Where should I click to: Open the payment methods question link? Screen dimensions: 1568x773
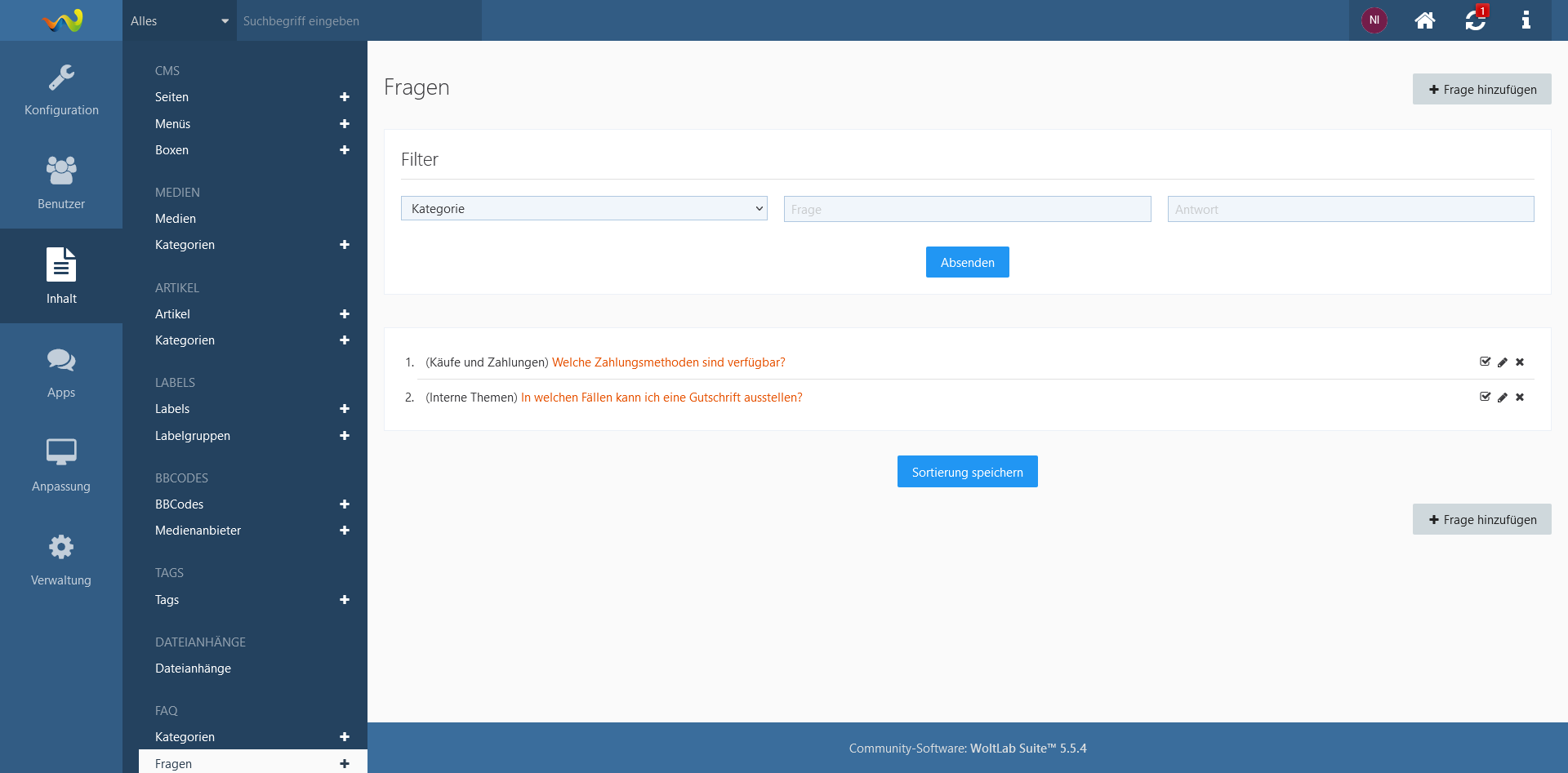(x=668, y=362)
